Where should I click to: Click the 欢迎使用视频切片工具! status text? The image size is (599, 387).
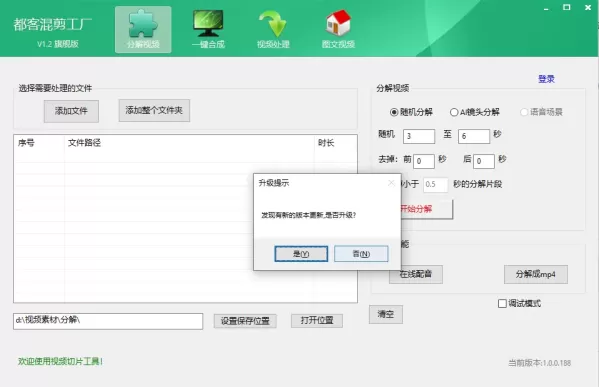[x=60, y=361]
